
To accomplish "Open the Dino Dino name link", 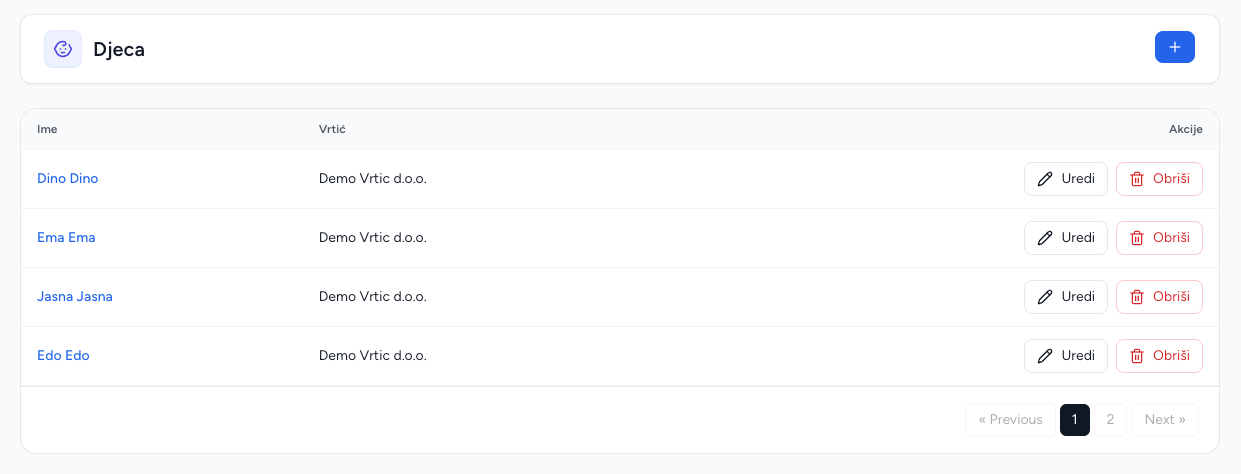I will (67, 179).
